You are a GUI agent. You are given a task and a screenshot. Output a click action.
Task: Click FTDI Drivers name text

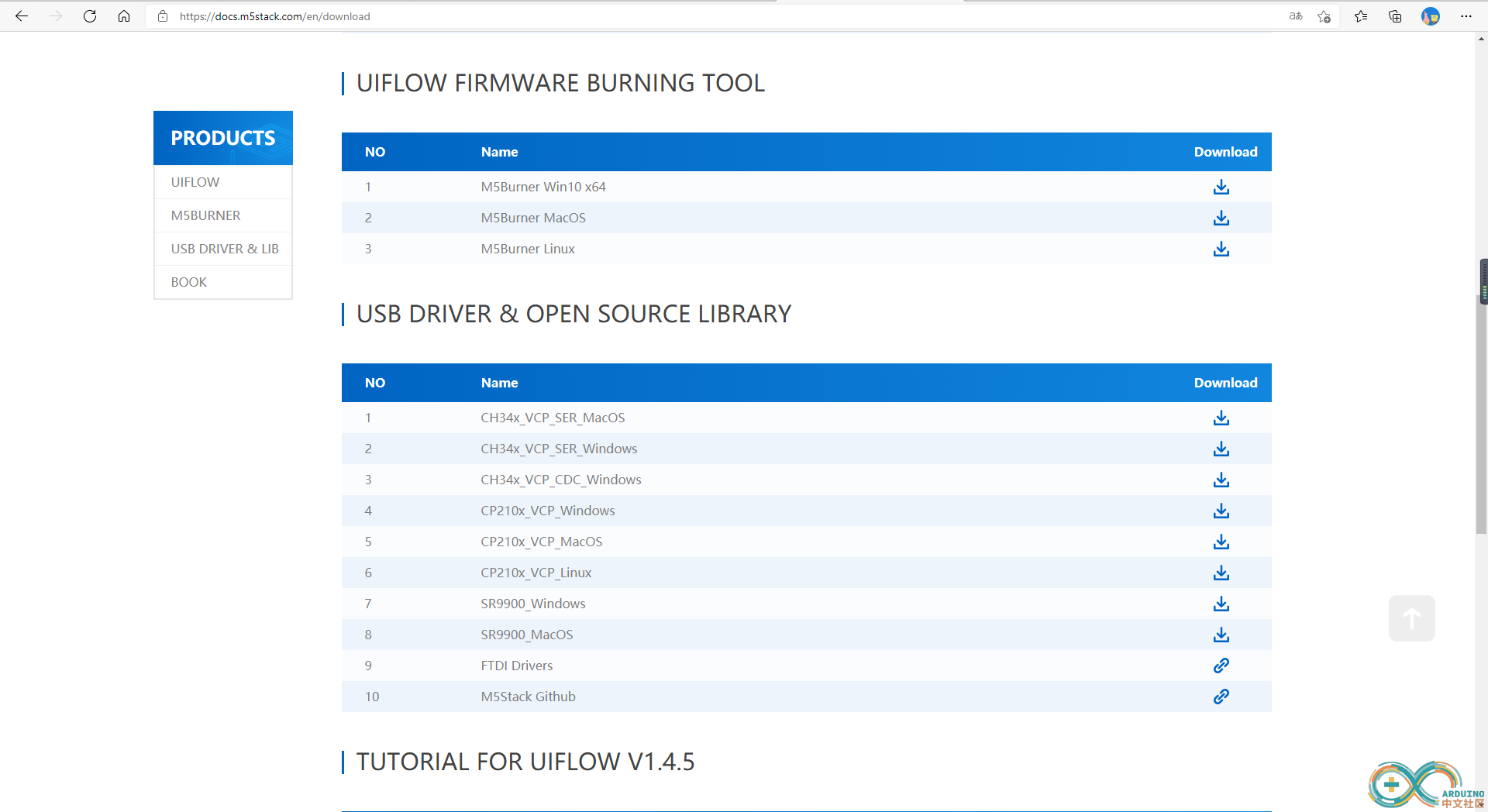517,666
